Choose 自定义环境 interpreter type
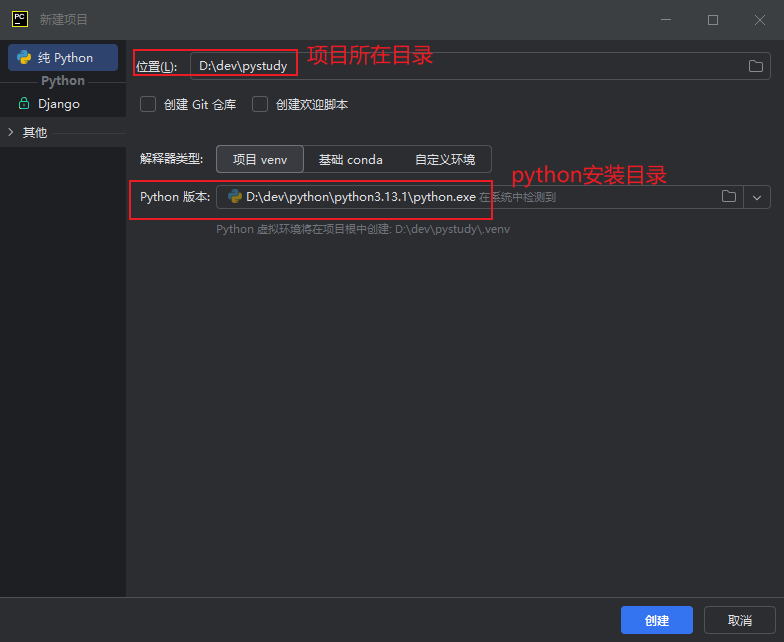The height and width of the screenshot is (642, 784). 445,160
